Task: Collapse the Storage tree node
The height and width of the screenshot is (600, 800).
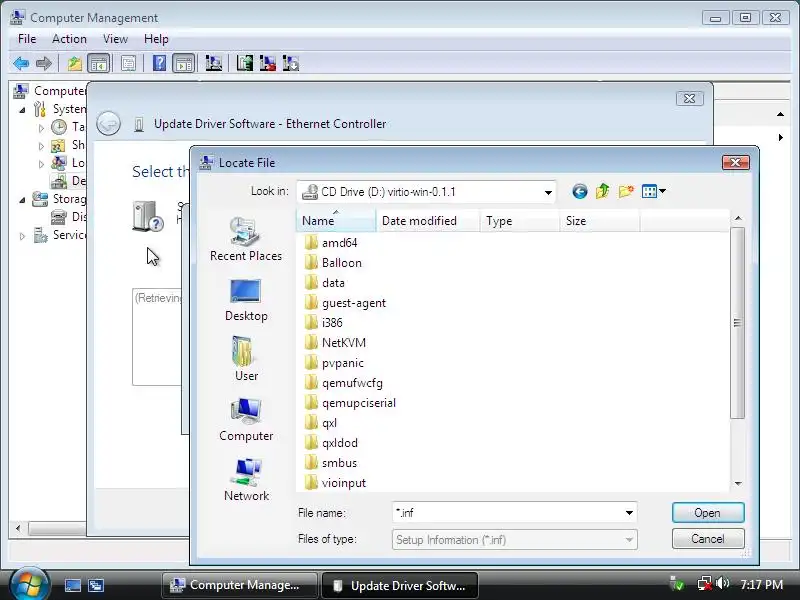Action: pos(22,200)
